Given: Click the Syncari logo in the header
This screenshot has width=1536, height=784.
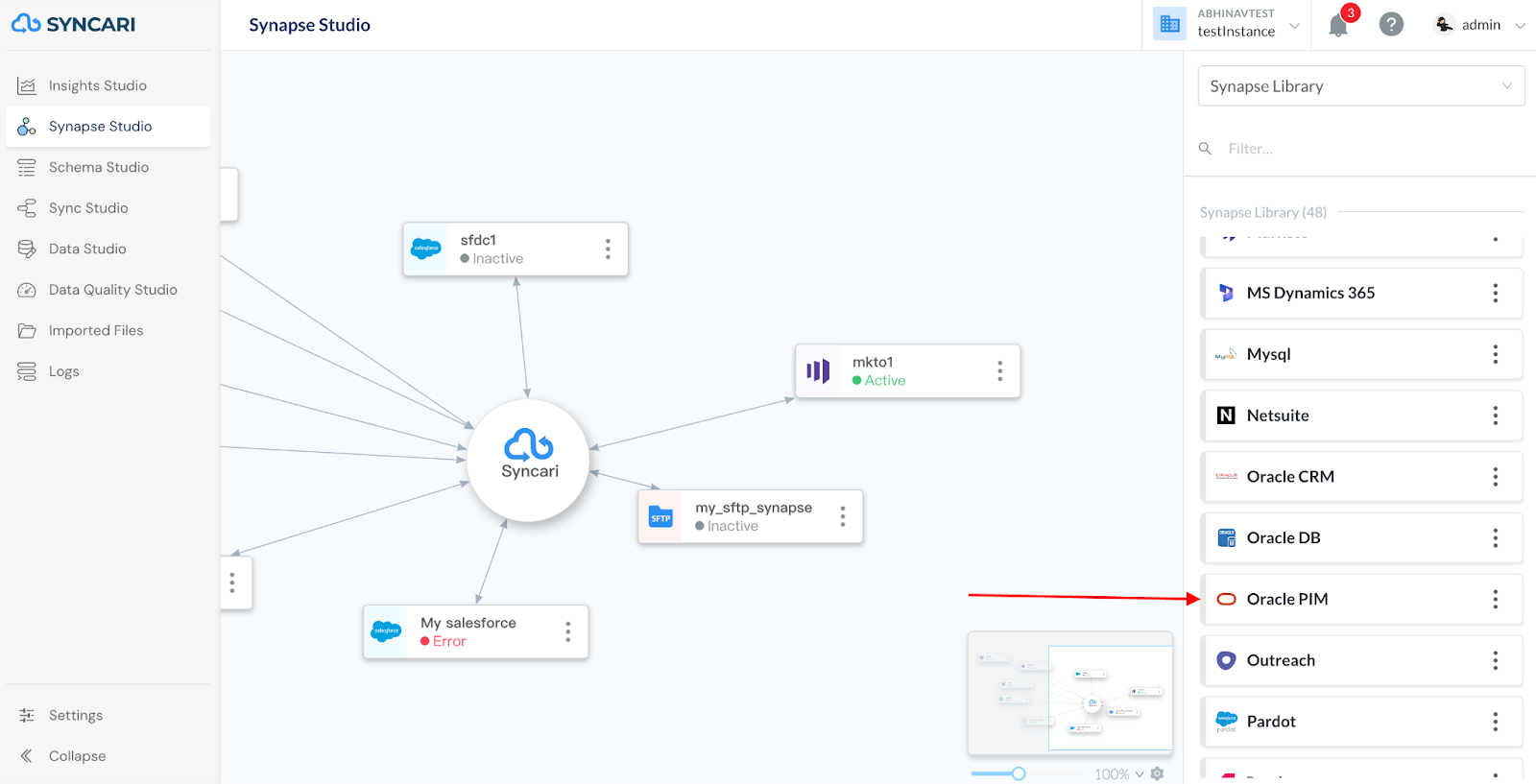Looking at the screenshot, I should [x=74, y=24].
